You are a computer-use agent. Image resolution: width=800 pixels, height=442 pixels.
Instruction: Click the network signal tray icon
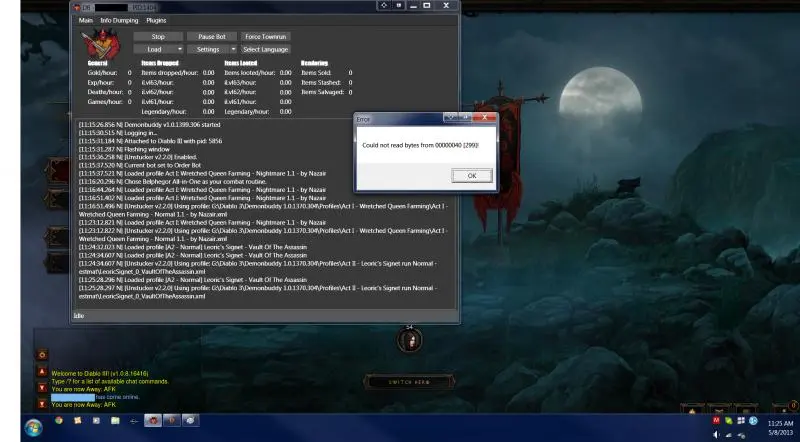click(729, 434)
